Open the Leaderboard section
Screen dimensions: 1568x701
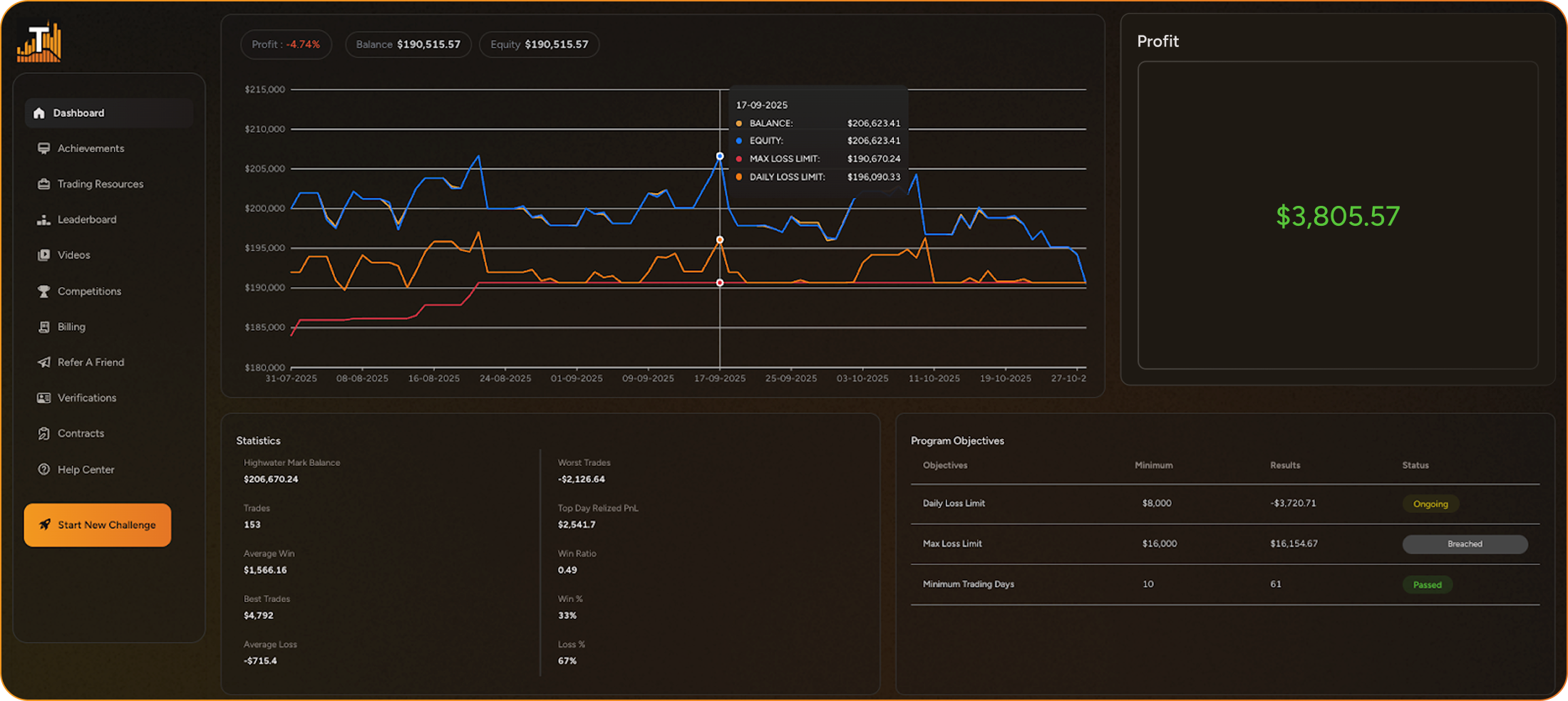(x=87, y=219)
